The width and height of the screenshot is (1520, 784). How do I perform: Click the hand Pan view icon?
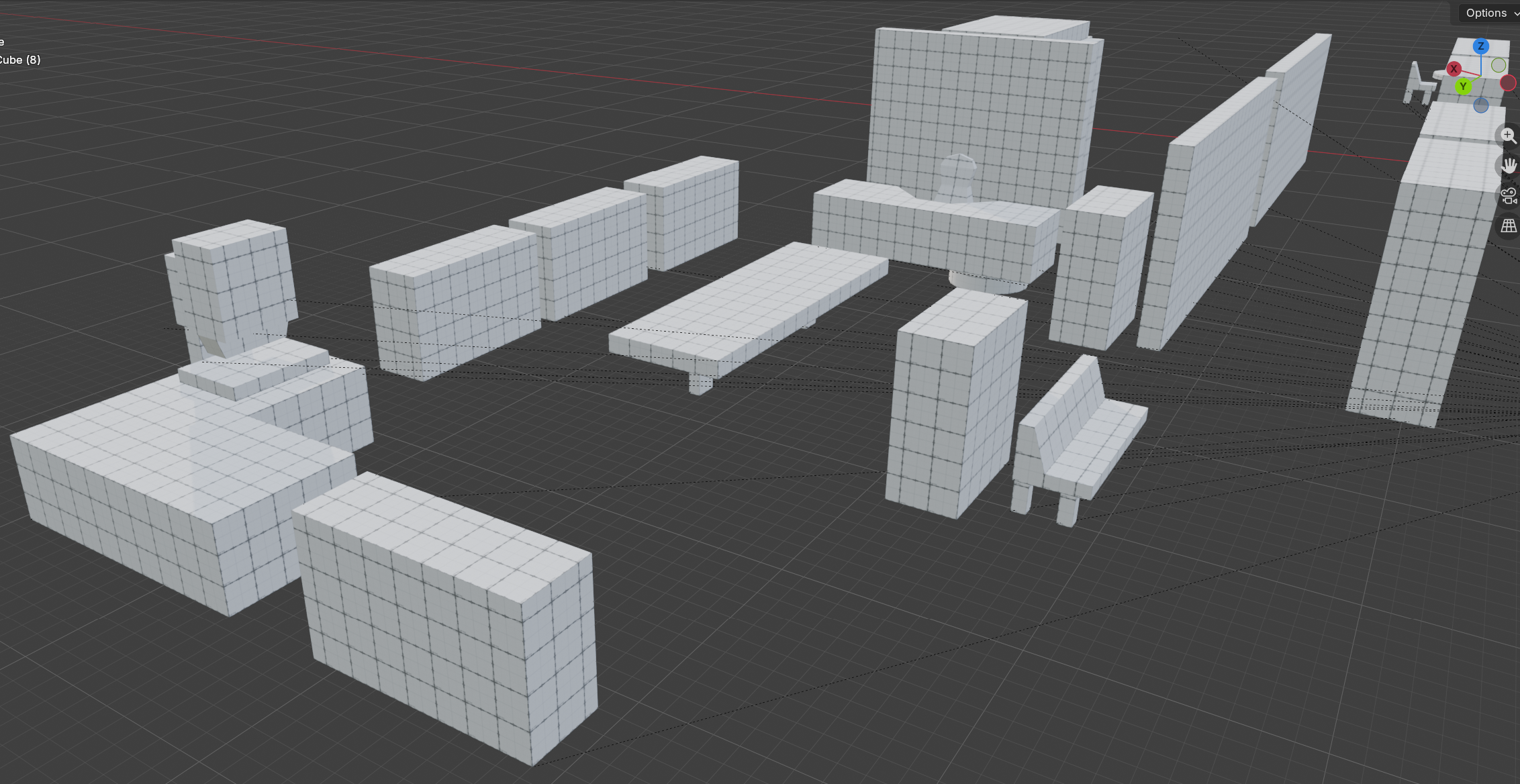(x=1509, y=166)
